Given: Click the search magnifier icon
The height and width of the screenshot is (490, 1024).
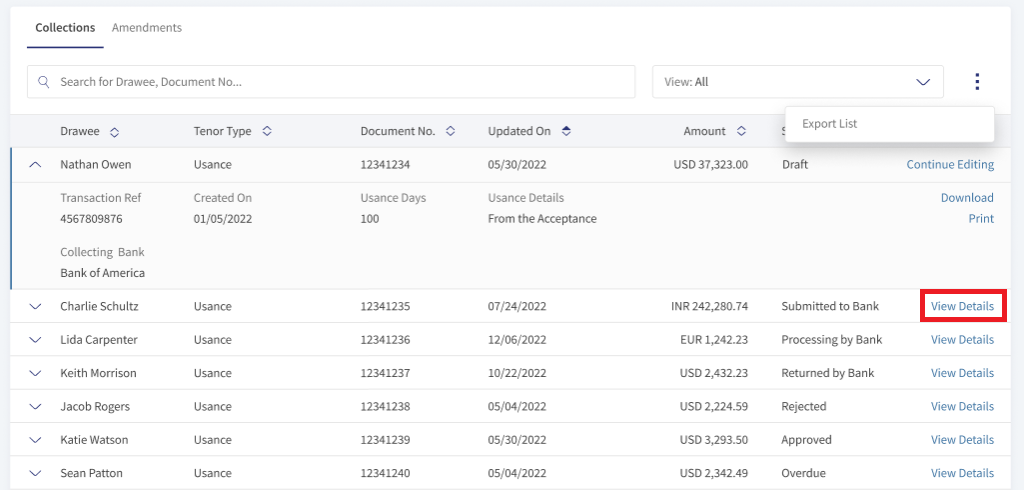Looking at the screenshot, I should 44,82.
